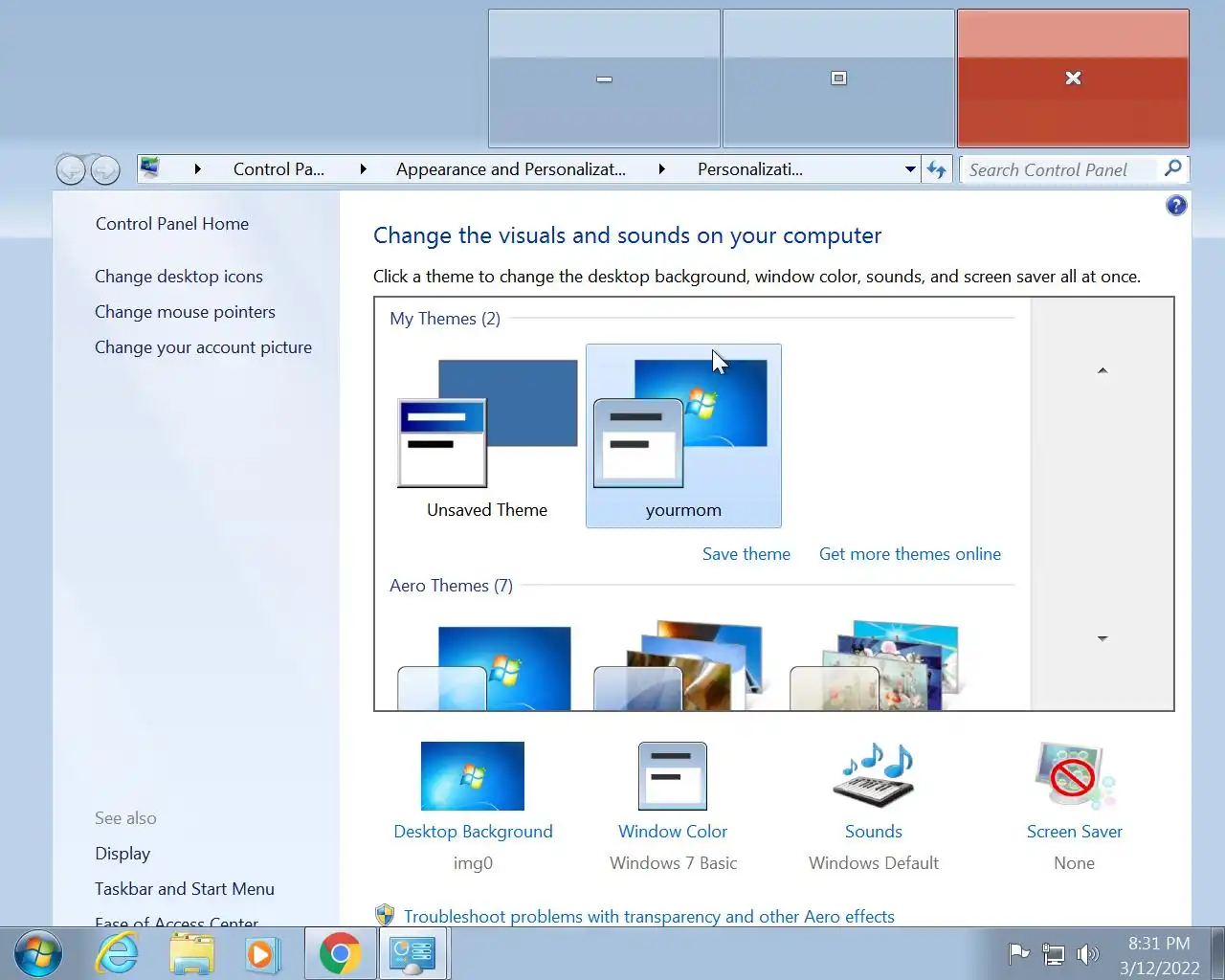Open Change desktop icons
The height and width of the screenshot is (980, 1225).
(179, 277)
